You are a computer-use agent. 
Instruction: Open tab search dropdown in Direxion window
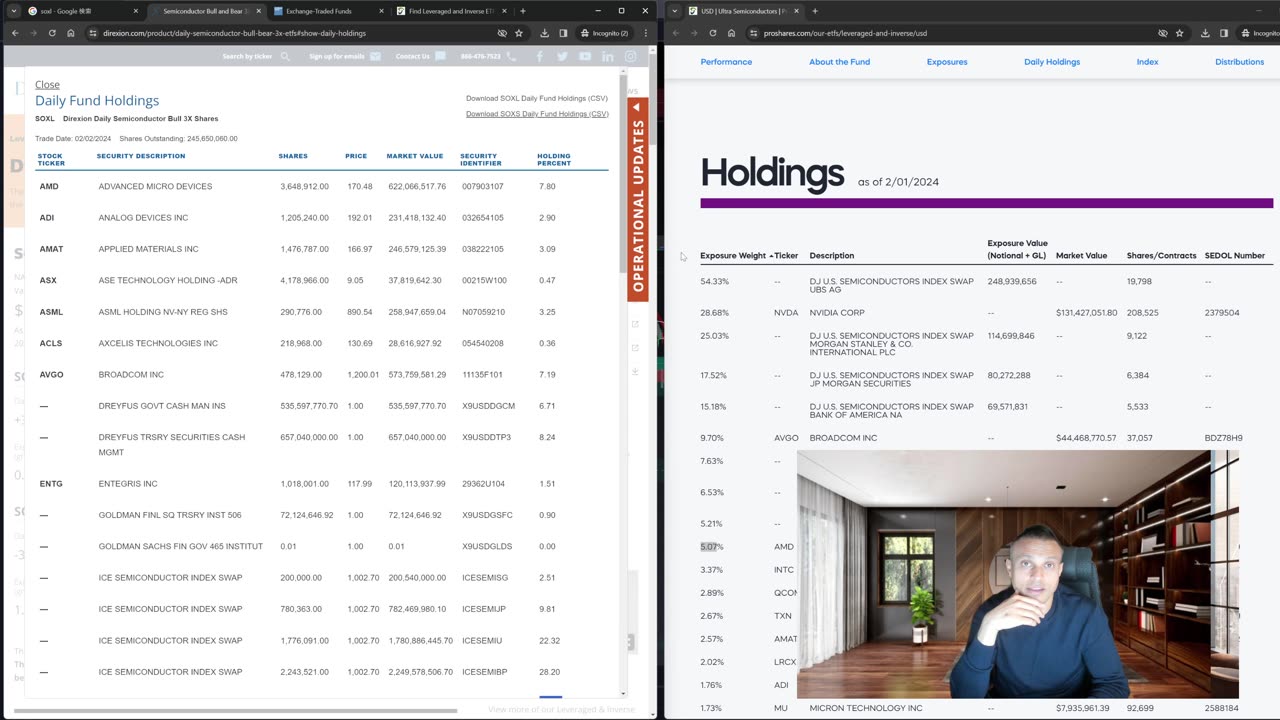click(x=14, y=11)
